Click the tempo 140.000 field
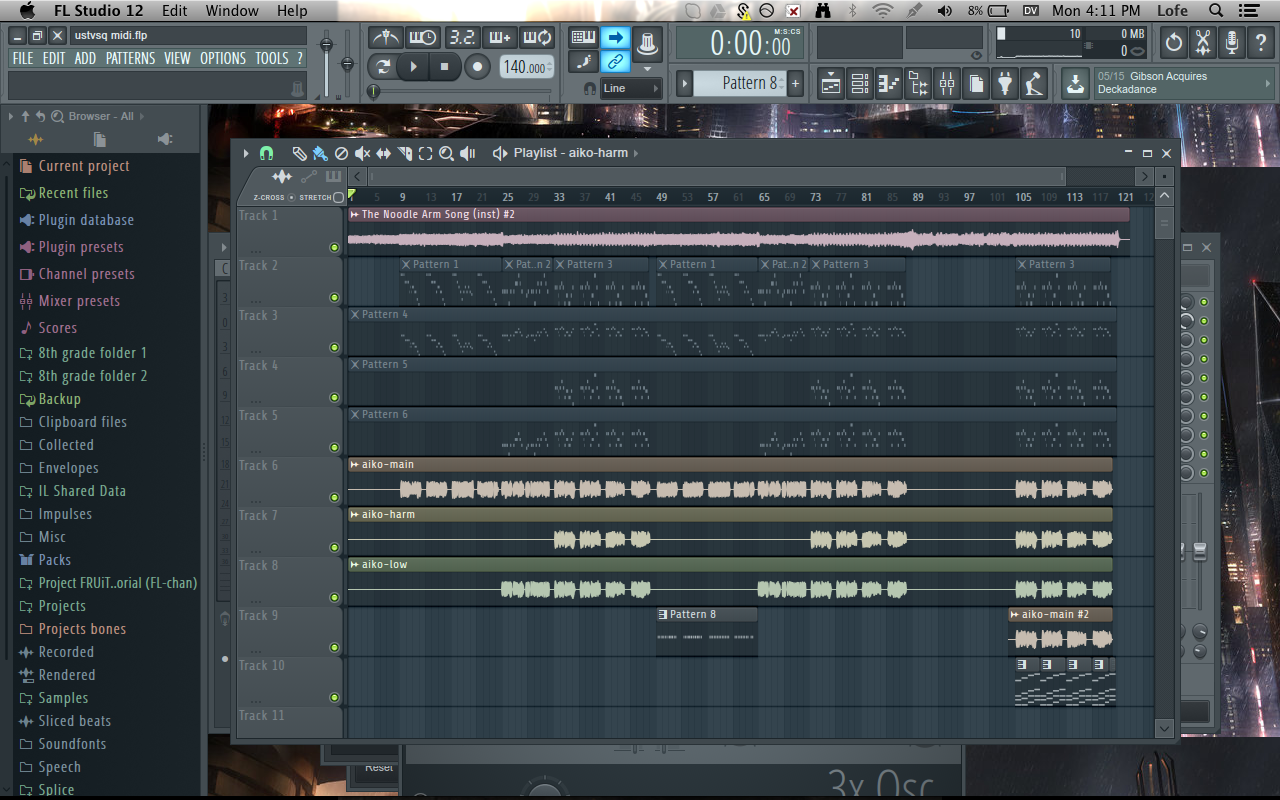Image resolution: width=1280 pixels, height=800 pixels. [x=526, y=67]
